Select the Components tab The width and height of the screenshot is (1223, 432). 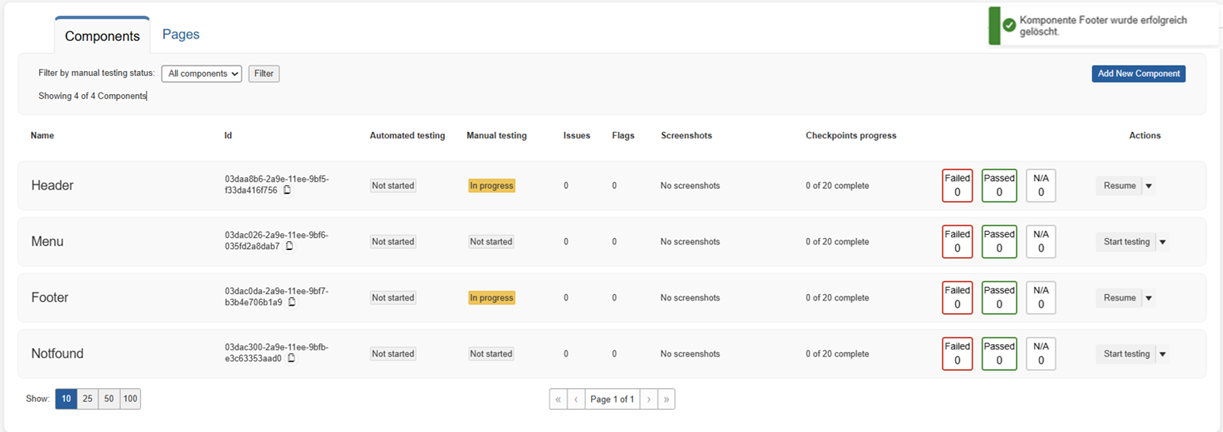[102, 36]
